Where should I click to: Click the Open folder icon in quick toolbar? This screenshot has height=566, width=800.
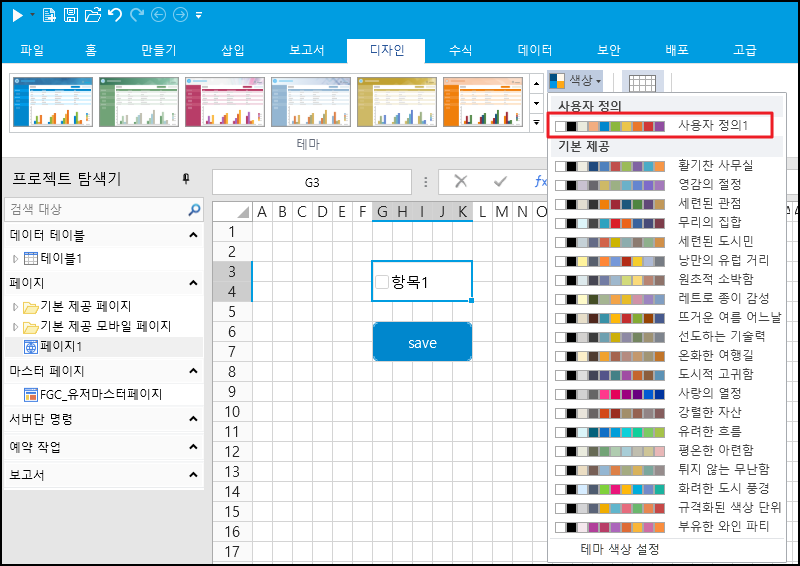tap(93, 15)
